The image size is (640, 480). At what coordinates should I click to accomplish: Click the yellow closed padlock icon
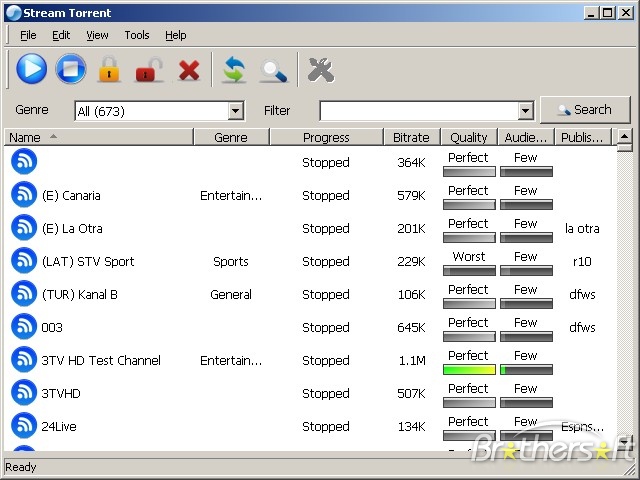coord(109,70)
